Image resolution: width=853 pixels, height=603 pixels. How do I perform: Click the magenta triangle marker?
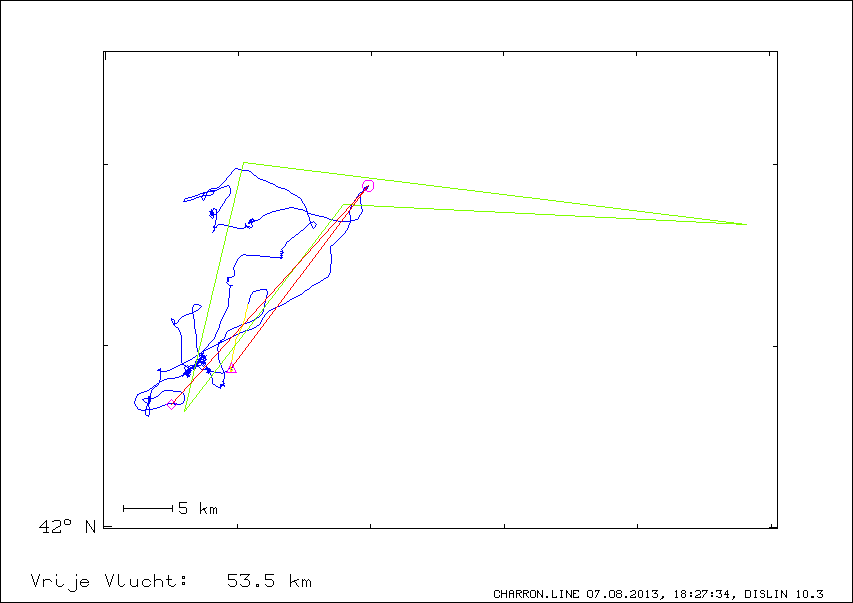(x=232, y=368)
